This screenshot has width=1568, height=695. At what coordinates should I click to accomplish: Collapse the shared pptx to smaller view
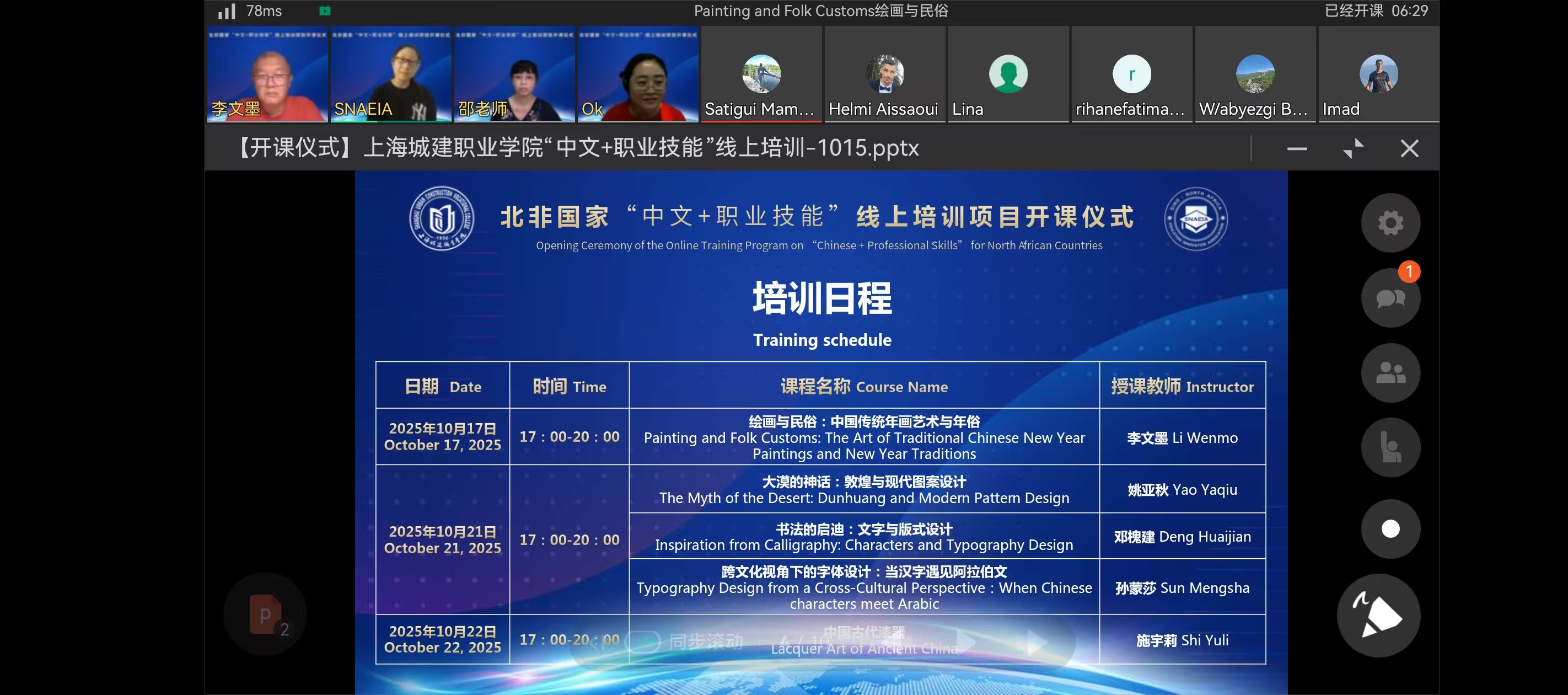(x=1353, y=148)
